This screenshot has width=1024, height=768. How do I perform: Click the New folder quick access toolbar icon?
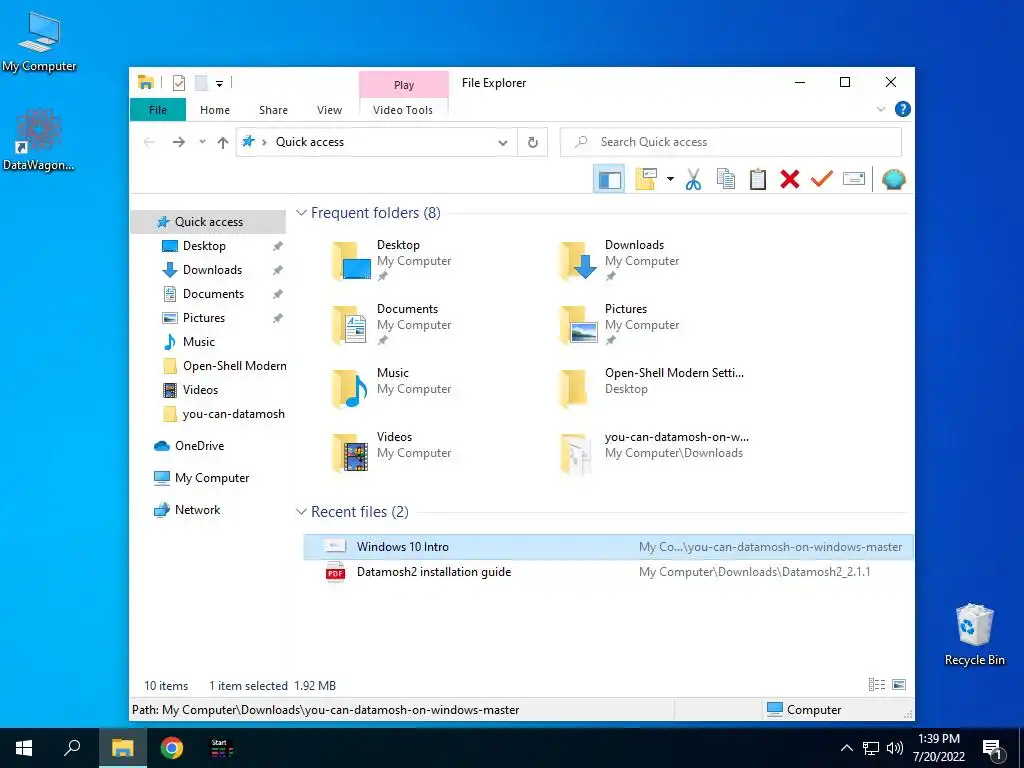click(x=202, y=83)
